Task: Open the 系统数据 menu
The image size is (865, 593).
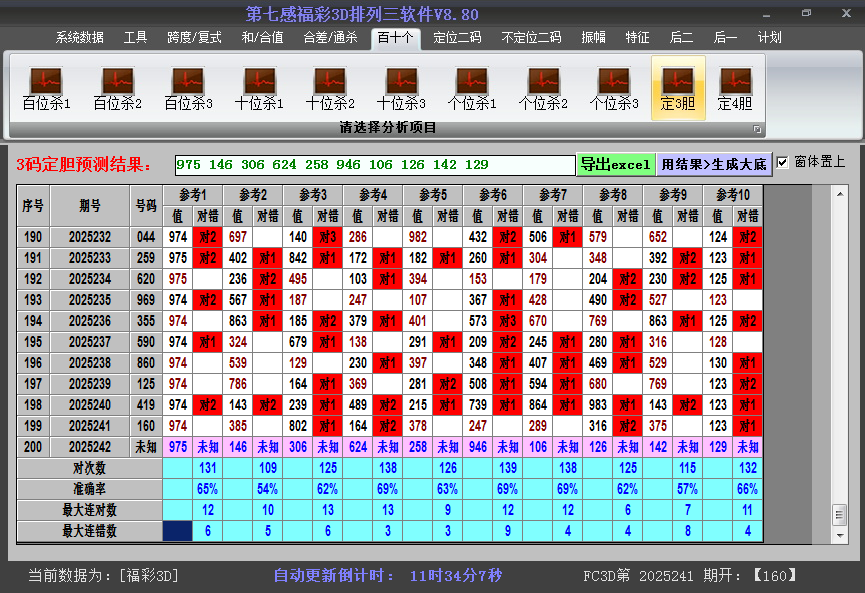Action: (79, 38)
